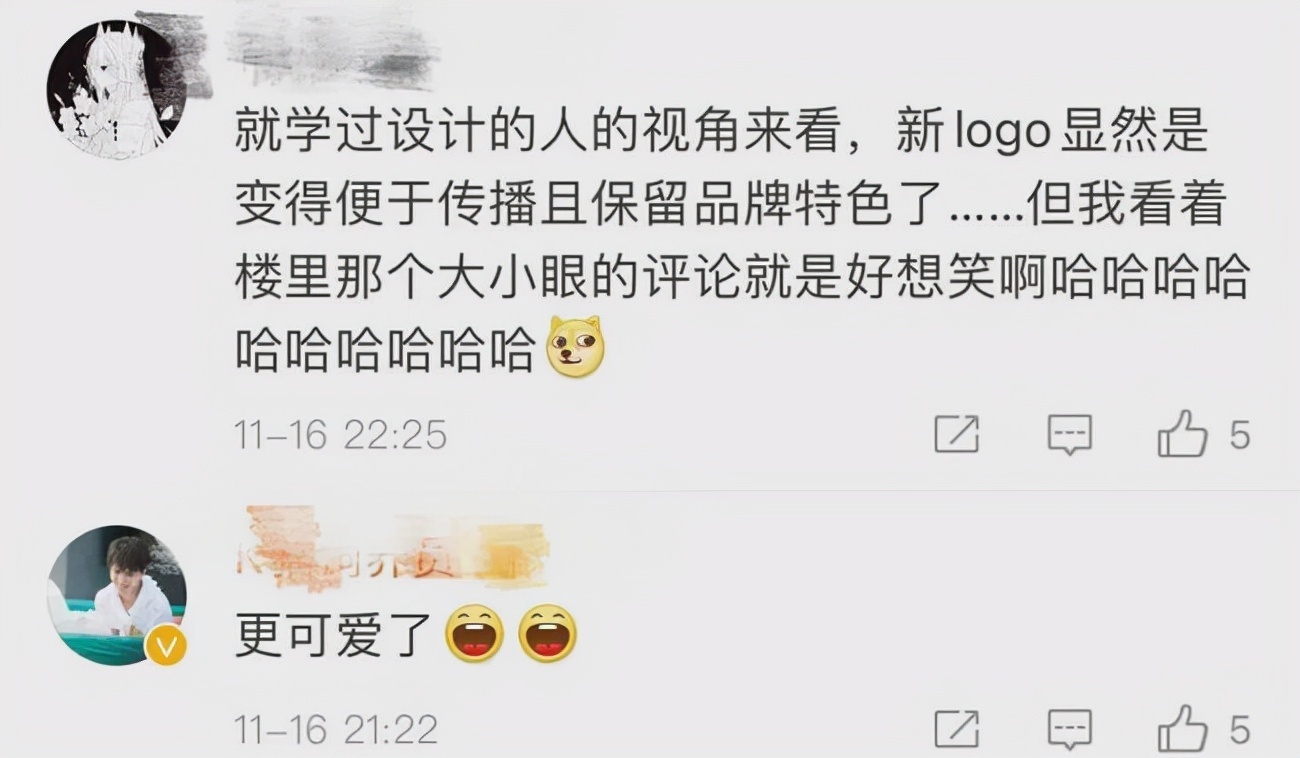Image resolution: width=1300 pixels, height=758 pixels.
Task: Click the like count 5 on the 21:22 comment
Action: [x=1239, y=729]
